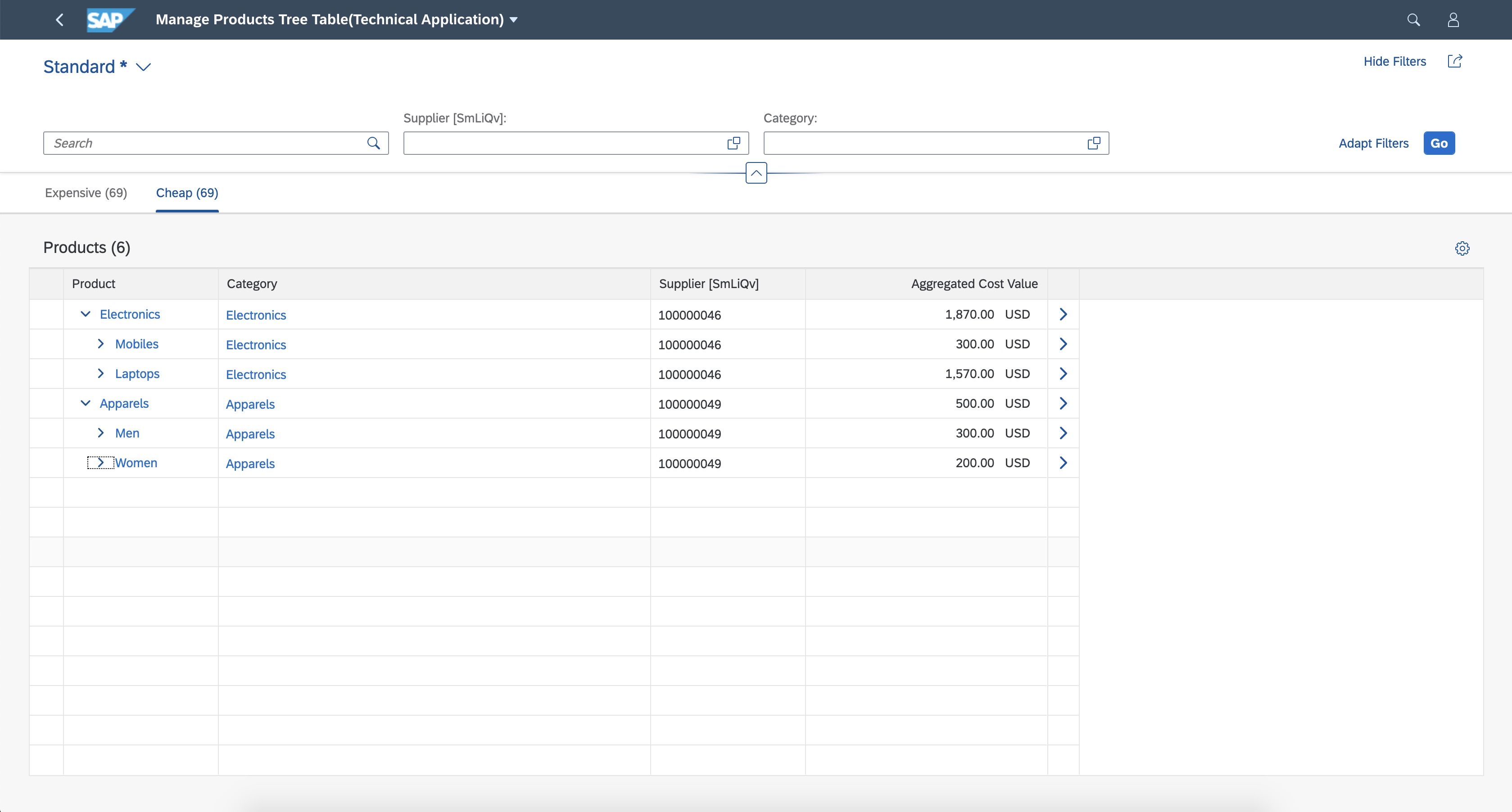1512x812 pixels.
Task: Click the share icon next to Hide Filters
Action: pos(1454,61)
